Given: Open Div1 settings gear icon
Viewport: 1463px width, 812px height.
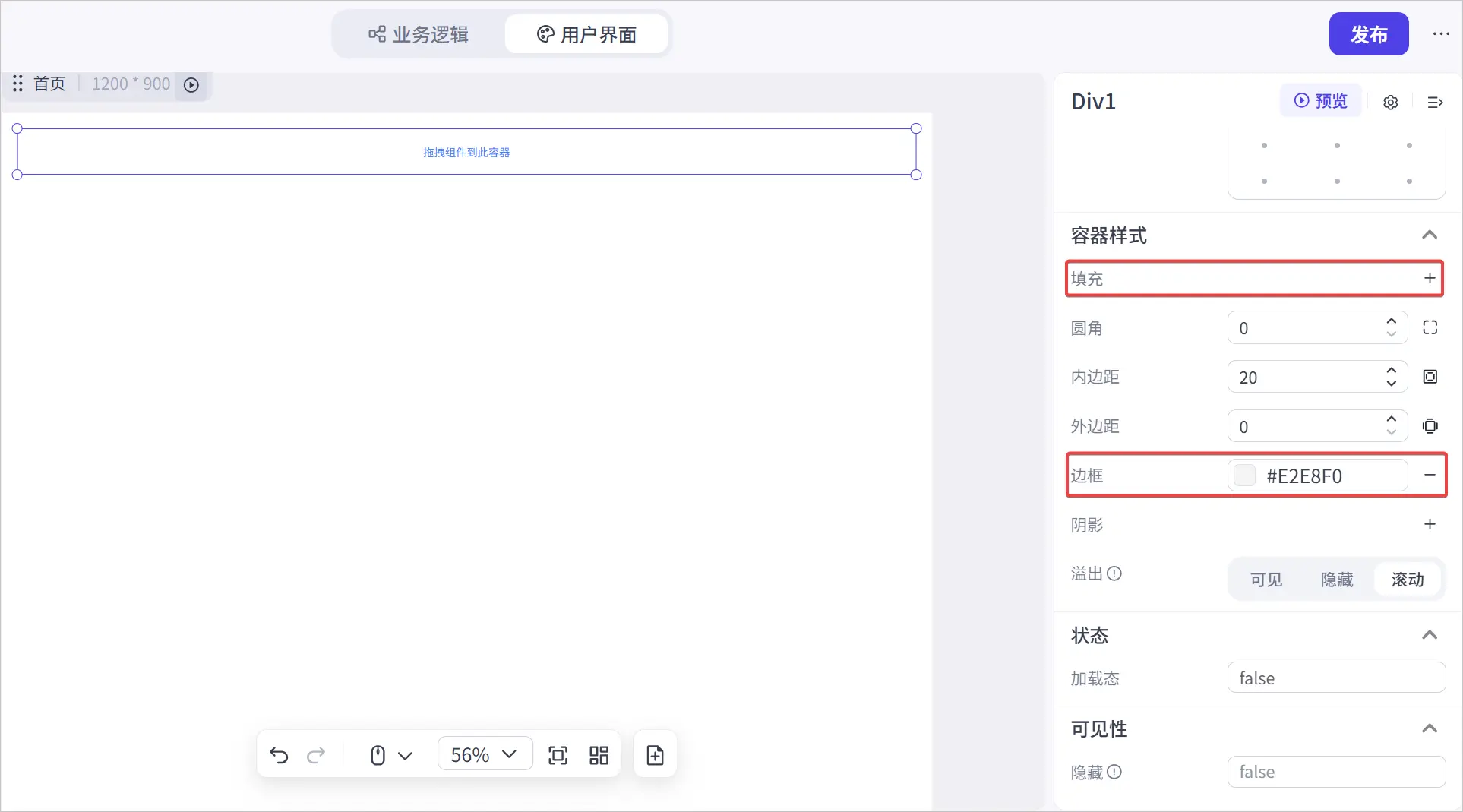Looking at the screenshot, I should (x=1390, y=102).
